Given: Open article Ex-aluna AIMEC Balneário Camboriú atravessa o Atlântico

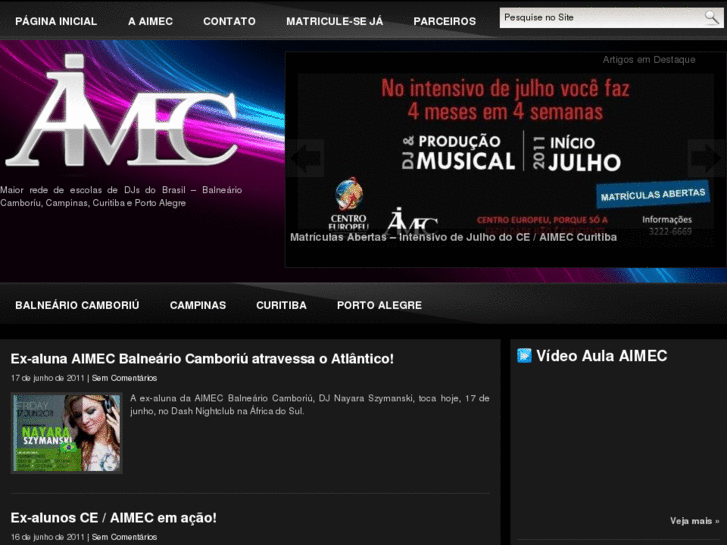Looking at the screenshot, I should click(202, 359).
